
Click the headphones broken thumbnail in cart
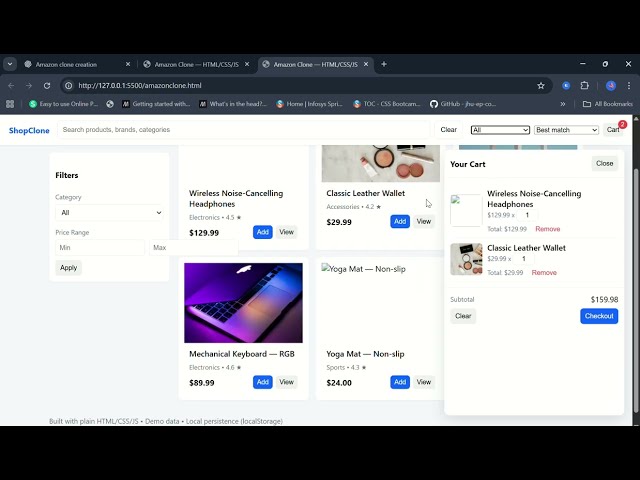pos(466,211)
